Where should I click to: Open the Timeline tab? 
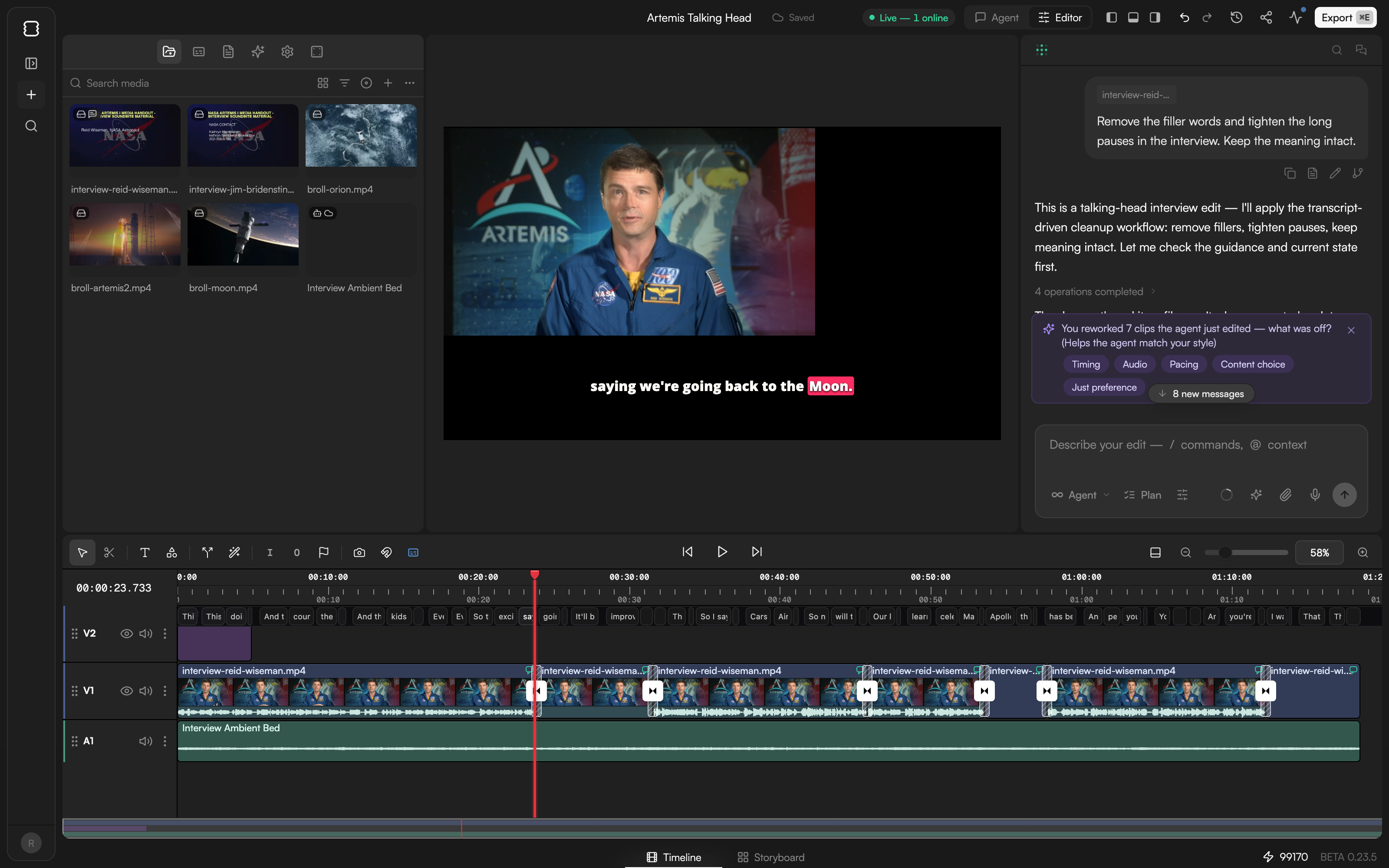pyautogui.click(x=674, y=857)
